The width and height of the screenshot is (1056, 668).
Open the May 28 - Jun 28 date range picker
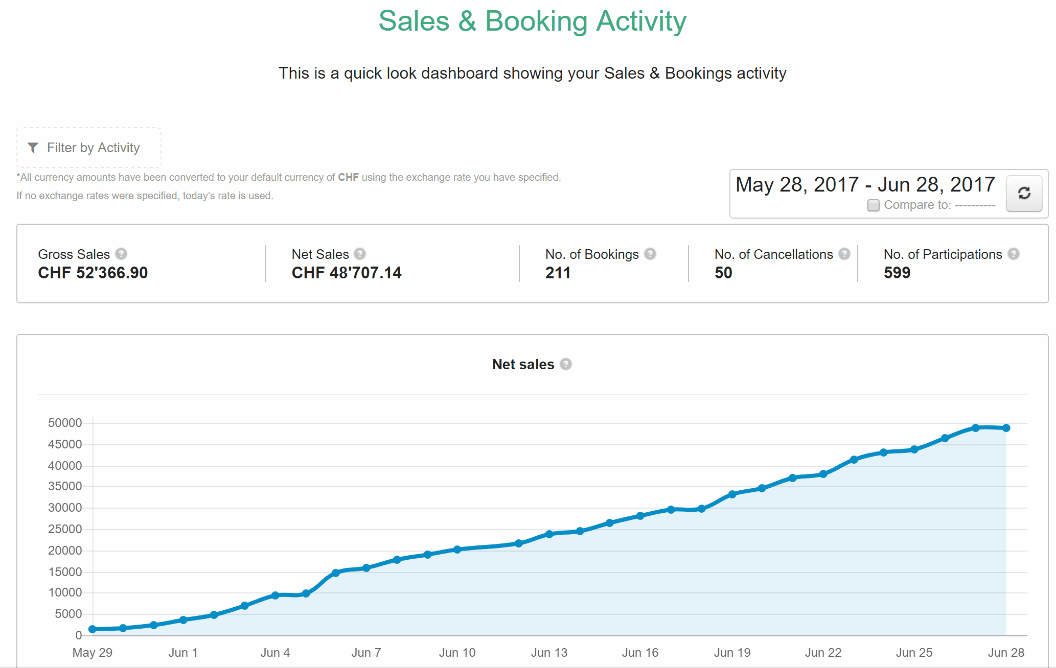click(865, 185)
